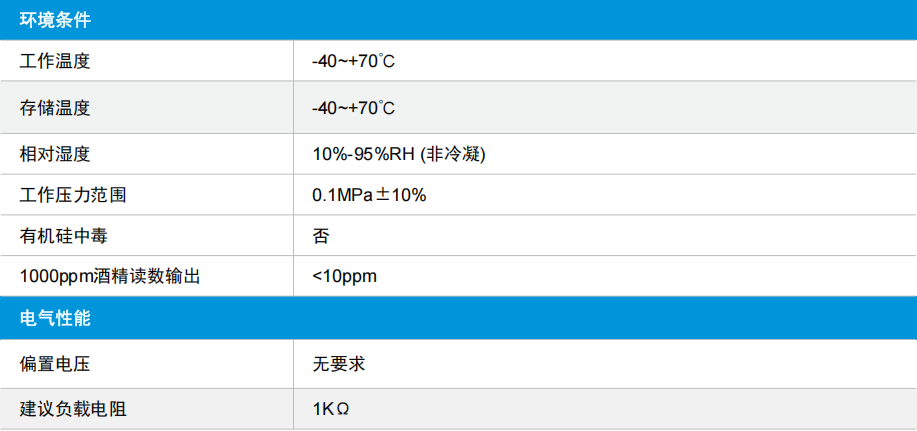Viewport: 917px width, 431px height.
Task: Select the 工作温度 row label
Action: point(55,61)
